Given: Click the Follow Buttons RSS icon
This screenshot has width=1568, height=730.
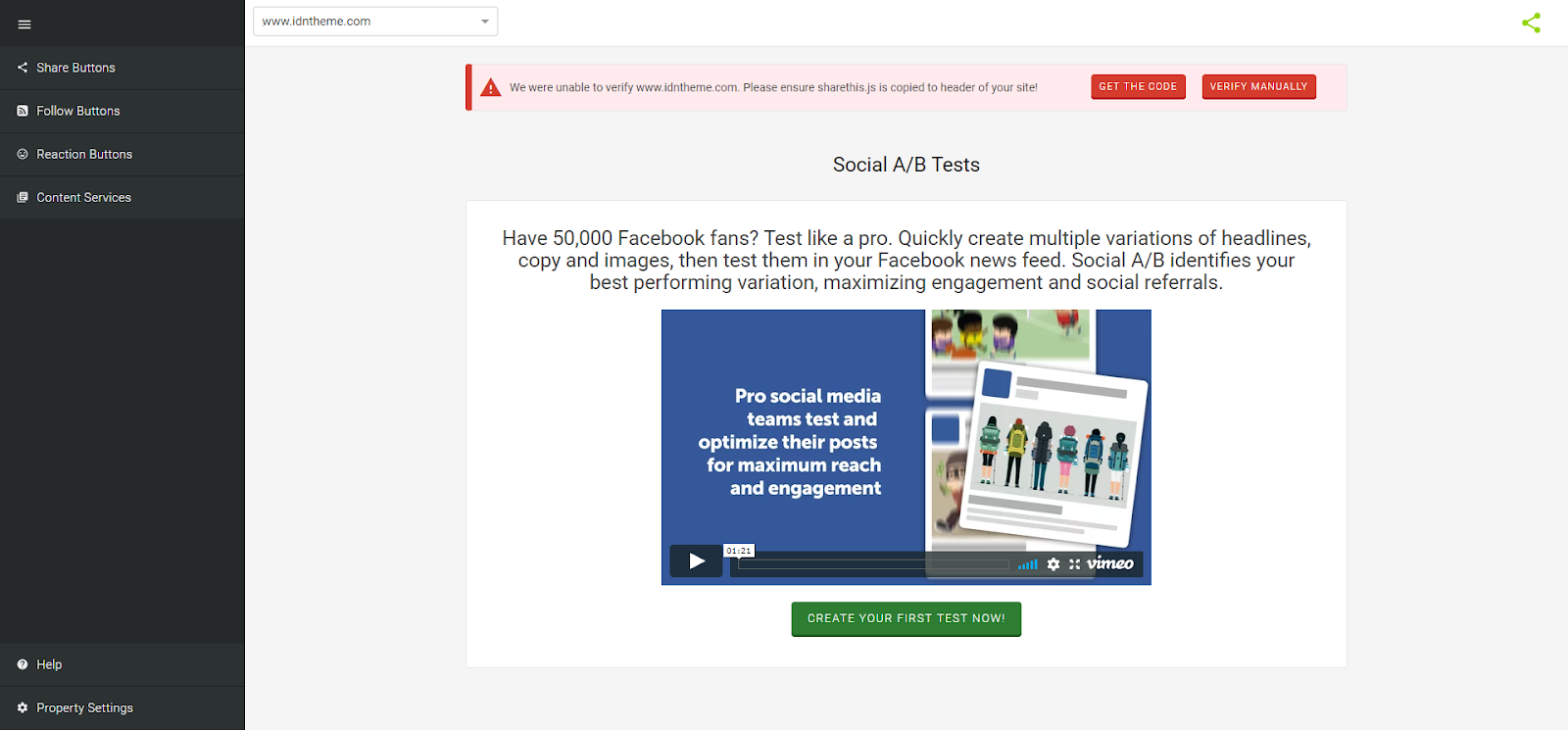Looking at the screenshot, I should [23, 111].
